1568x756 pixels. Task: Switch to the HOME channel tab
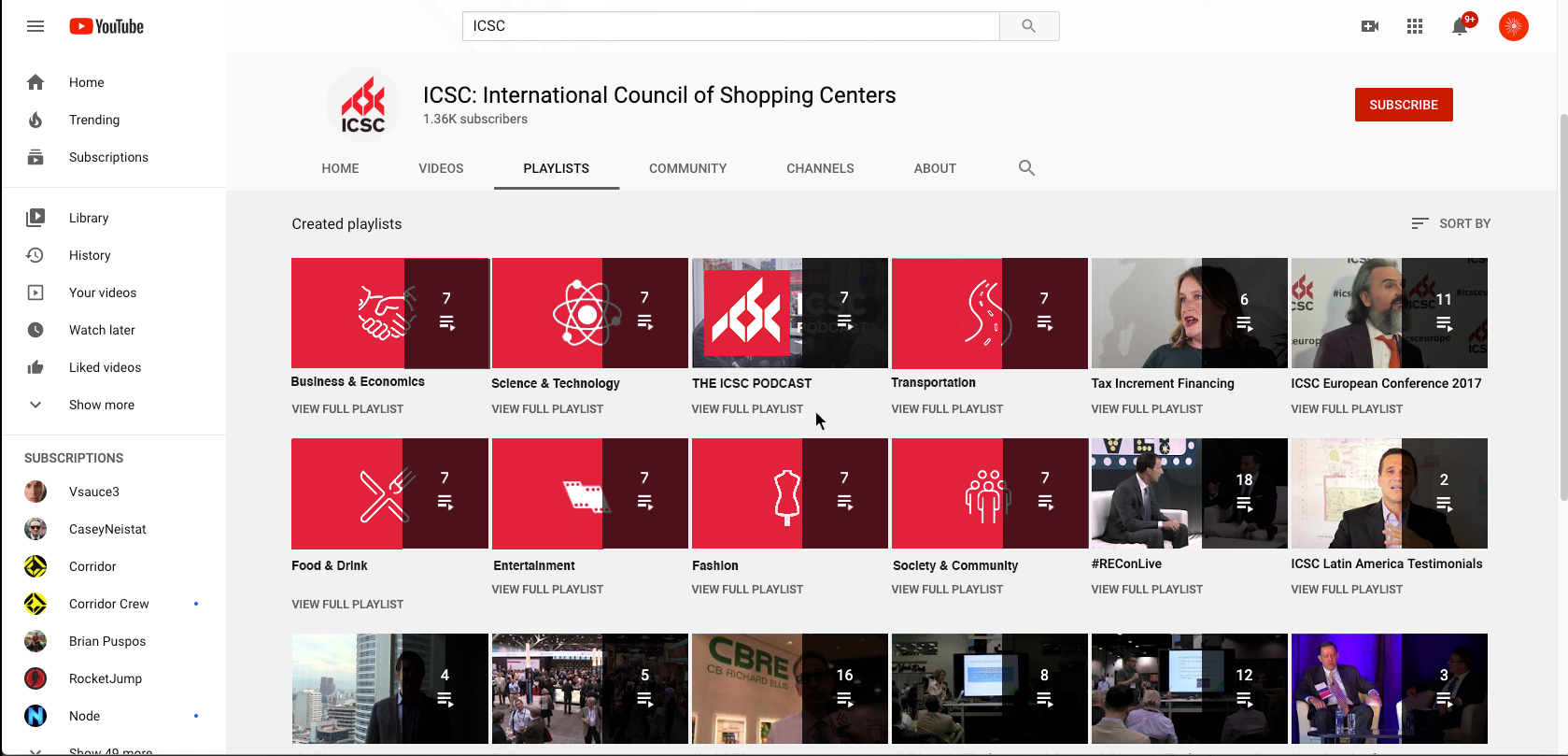click(340, 168)
